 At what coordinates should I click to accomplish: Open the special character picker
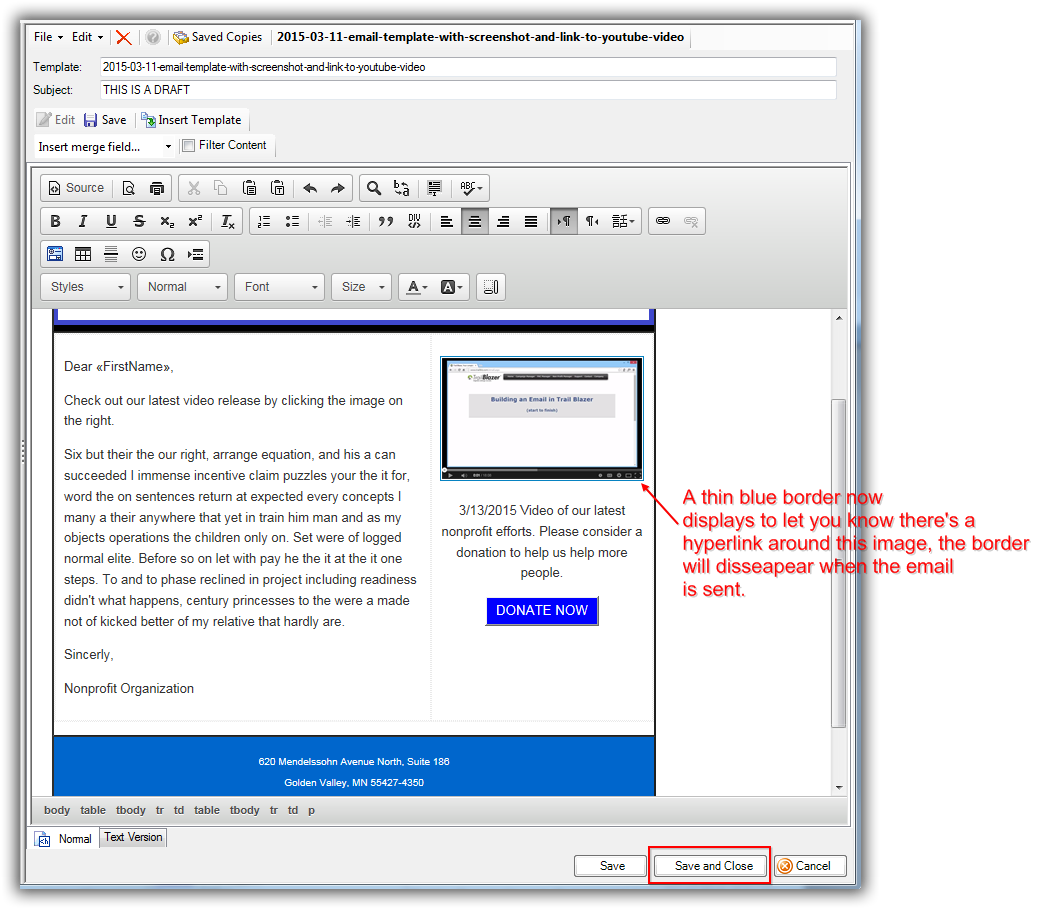click(167, 254)
